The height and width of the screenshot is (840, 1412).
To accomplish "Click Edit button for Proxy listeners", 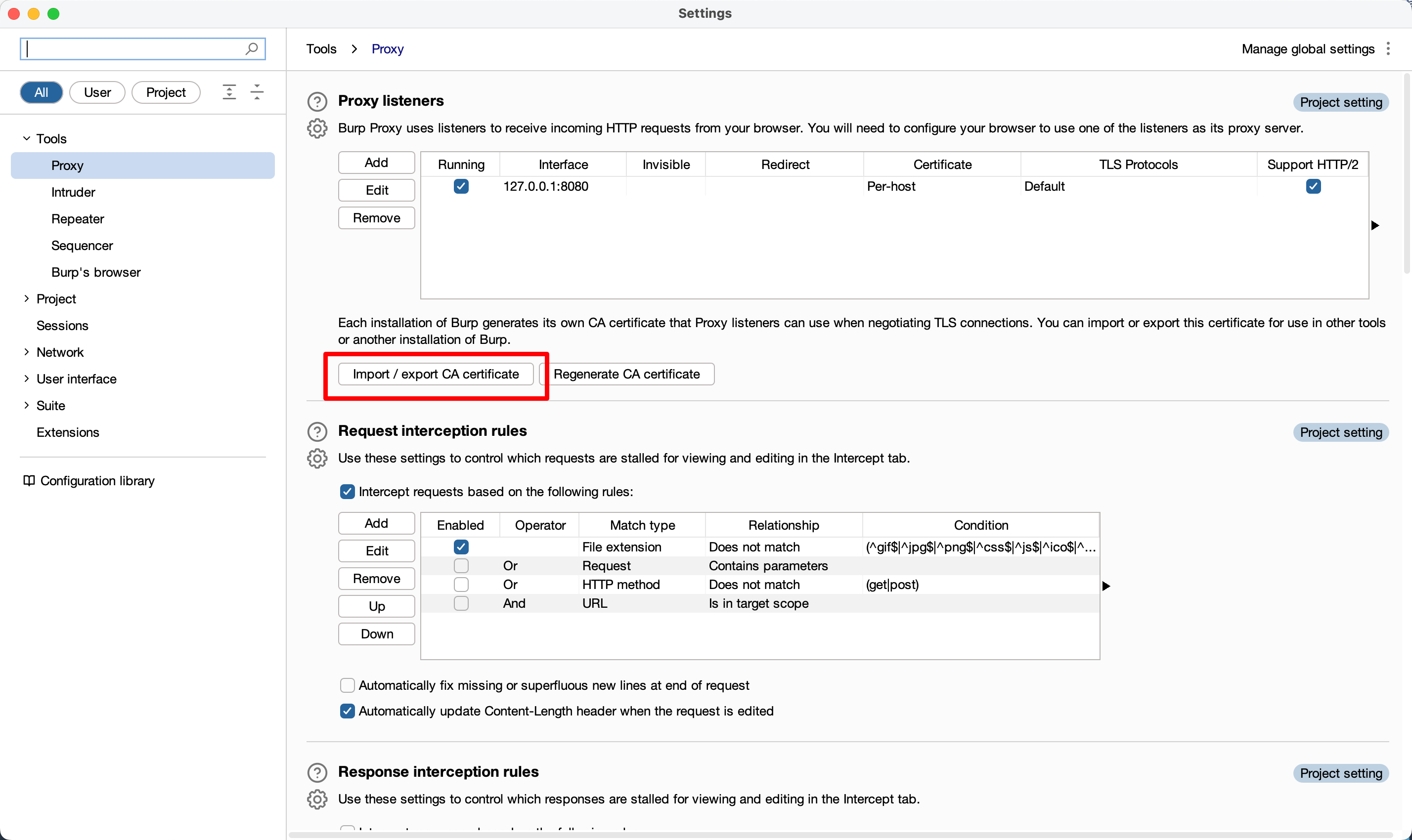I will [377, 190].
